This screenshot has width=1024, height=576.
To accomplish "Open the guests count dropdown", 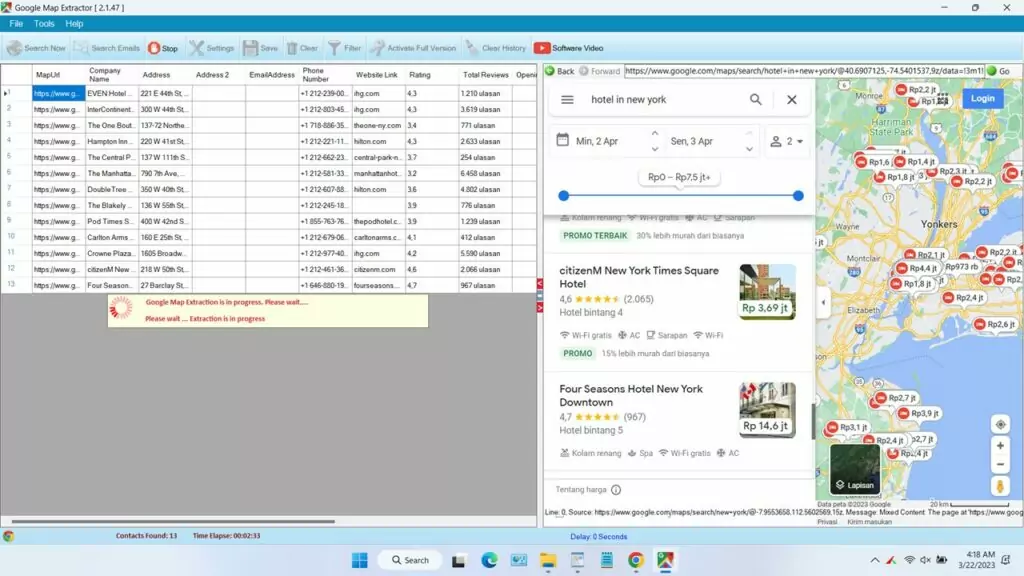I will pos(786,141).
